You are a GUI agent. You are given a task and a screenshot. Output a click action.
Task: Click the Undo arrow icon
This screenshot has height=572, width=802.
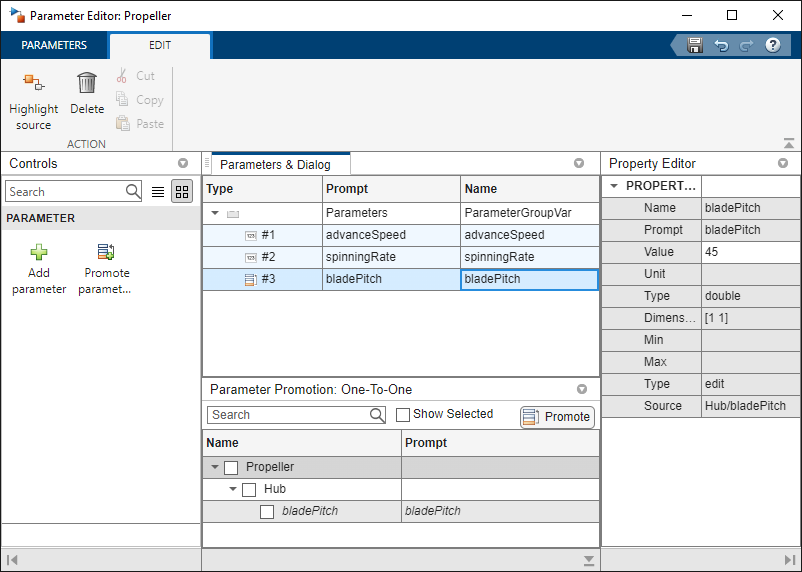pyautogui.click(x=720, y=46)
